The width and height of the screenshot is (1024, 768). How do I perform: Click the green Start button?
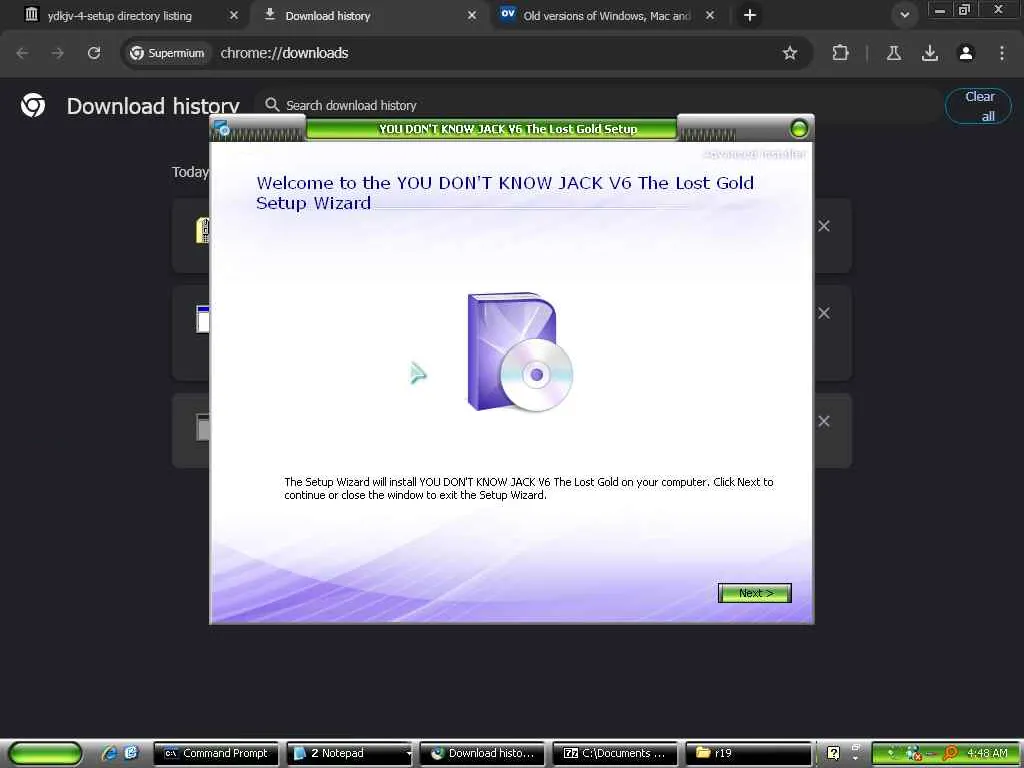[45, 753]
